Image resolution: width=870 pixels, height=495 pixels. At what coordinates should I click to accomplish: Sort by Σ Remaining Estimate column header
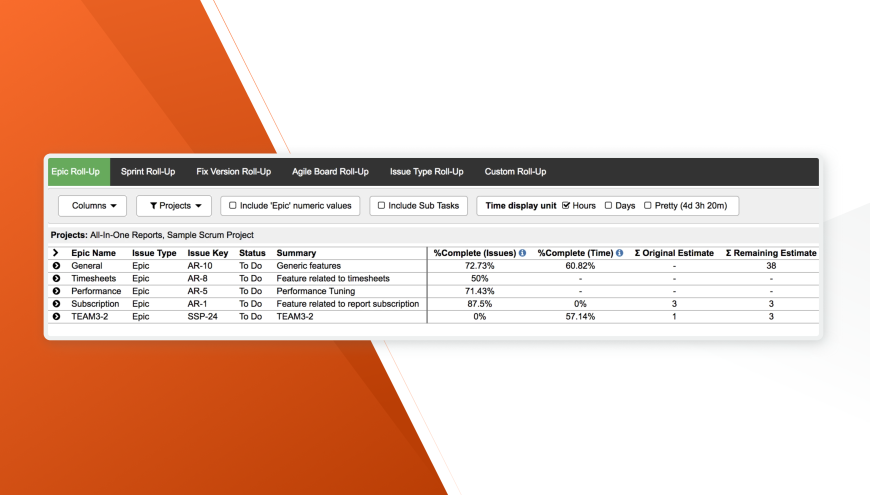pyautogui.click(x=771, y=253)
